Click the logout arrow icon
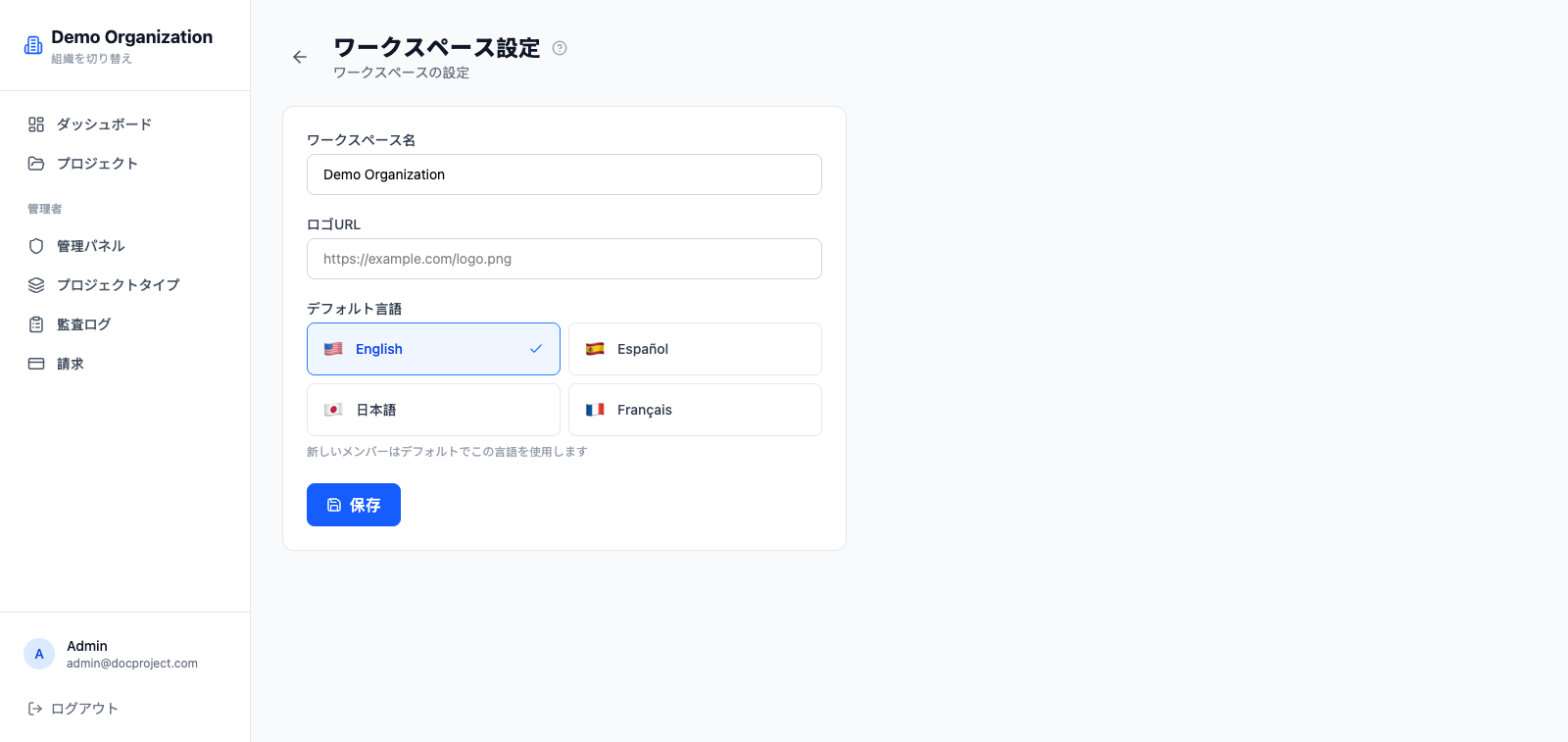Image resolution: width=1568 pixels, height=742 pixels. [35, 709]
